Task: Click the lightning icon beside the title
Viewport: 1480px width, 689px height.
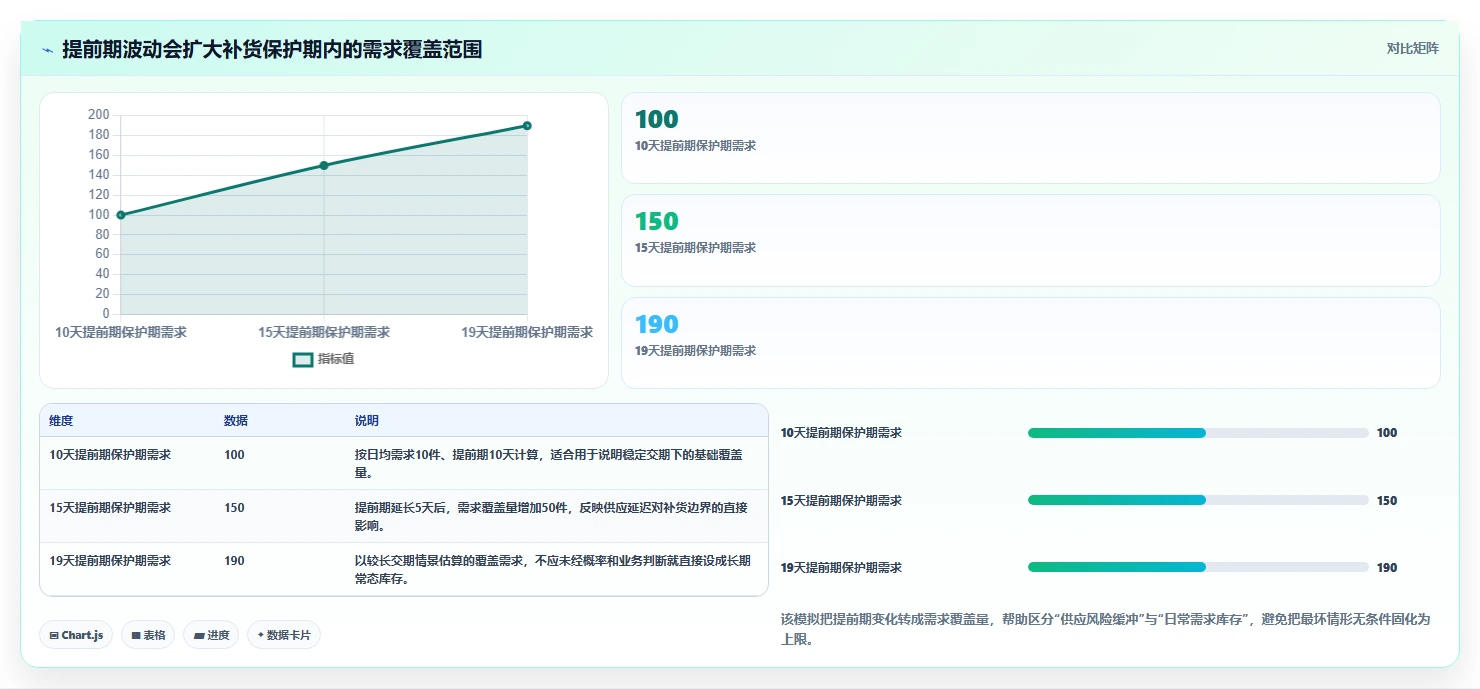Action: (48, 50)
